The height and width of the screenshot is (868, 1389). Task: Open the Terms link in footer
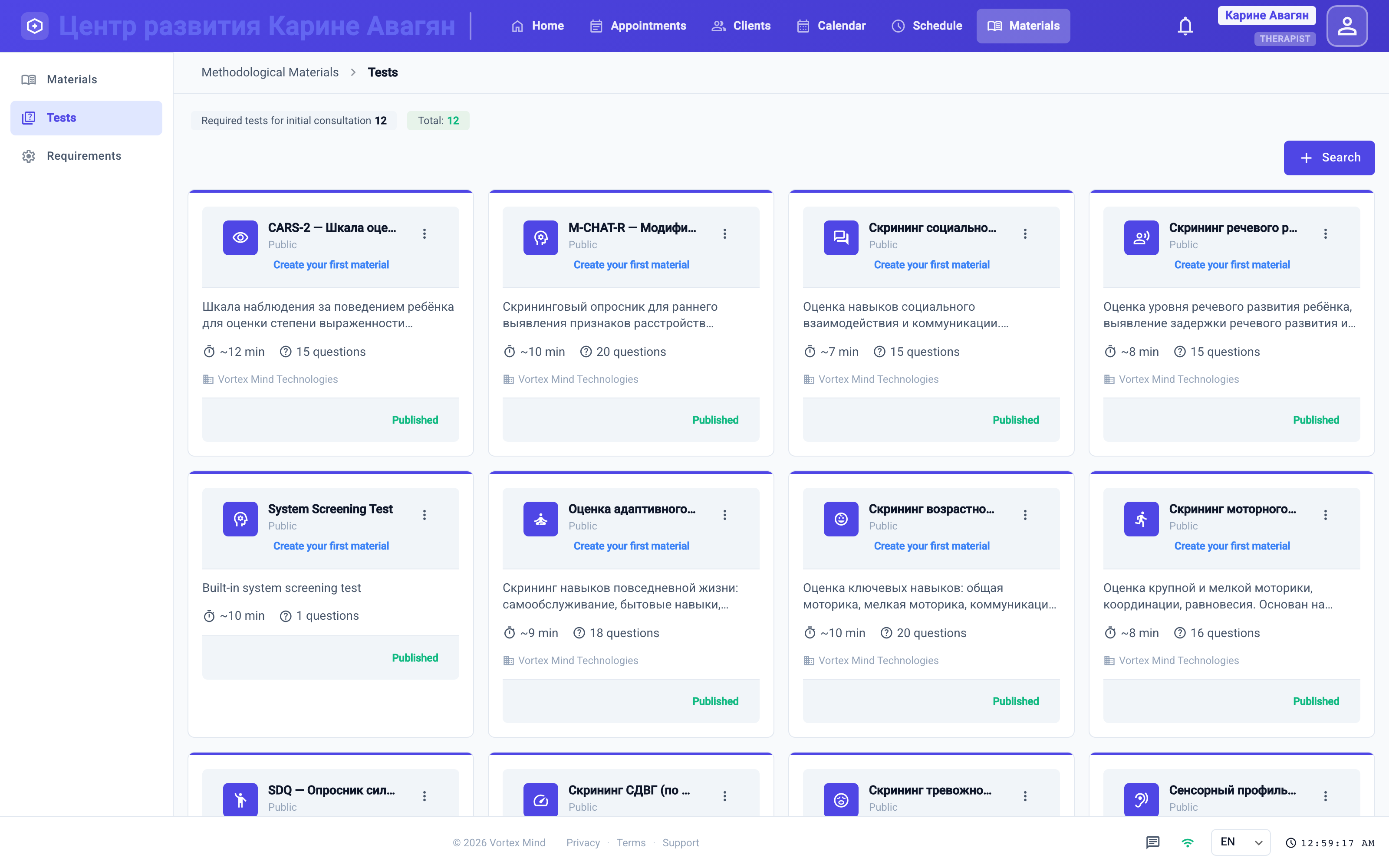[631, 843]
